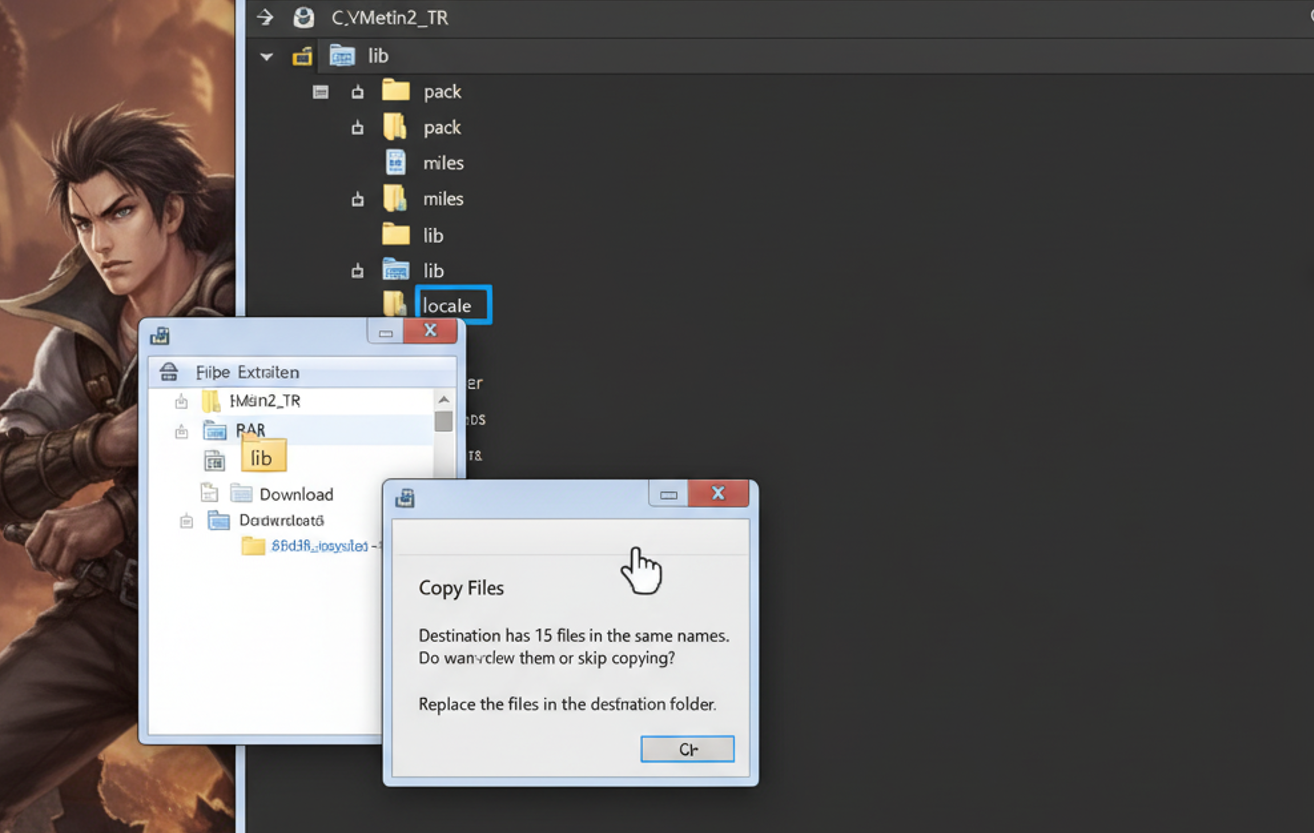1314x833 pixels.
Task: Click the Download folder icon
Action: pos(241,493)
